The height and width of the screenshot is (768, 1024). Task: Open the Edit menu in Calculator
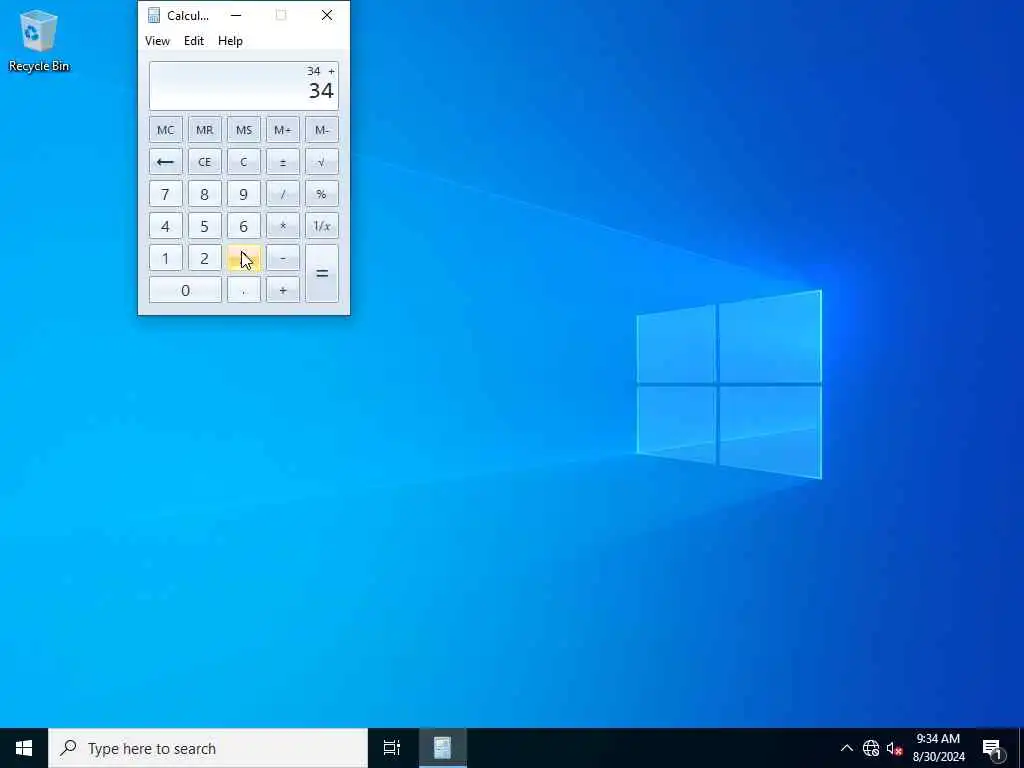194,40
